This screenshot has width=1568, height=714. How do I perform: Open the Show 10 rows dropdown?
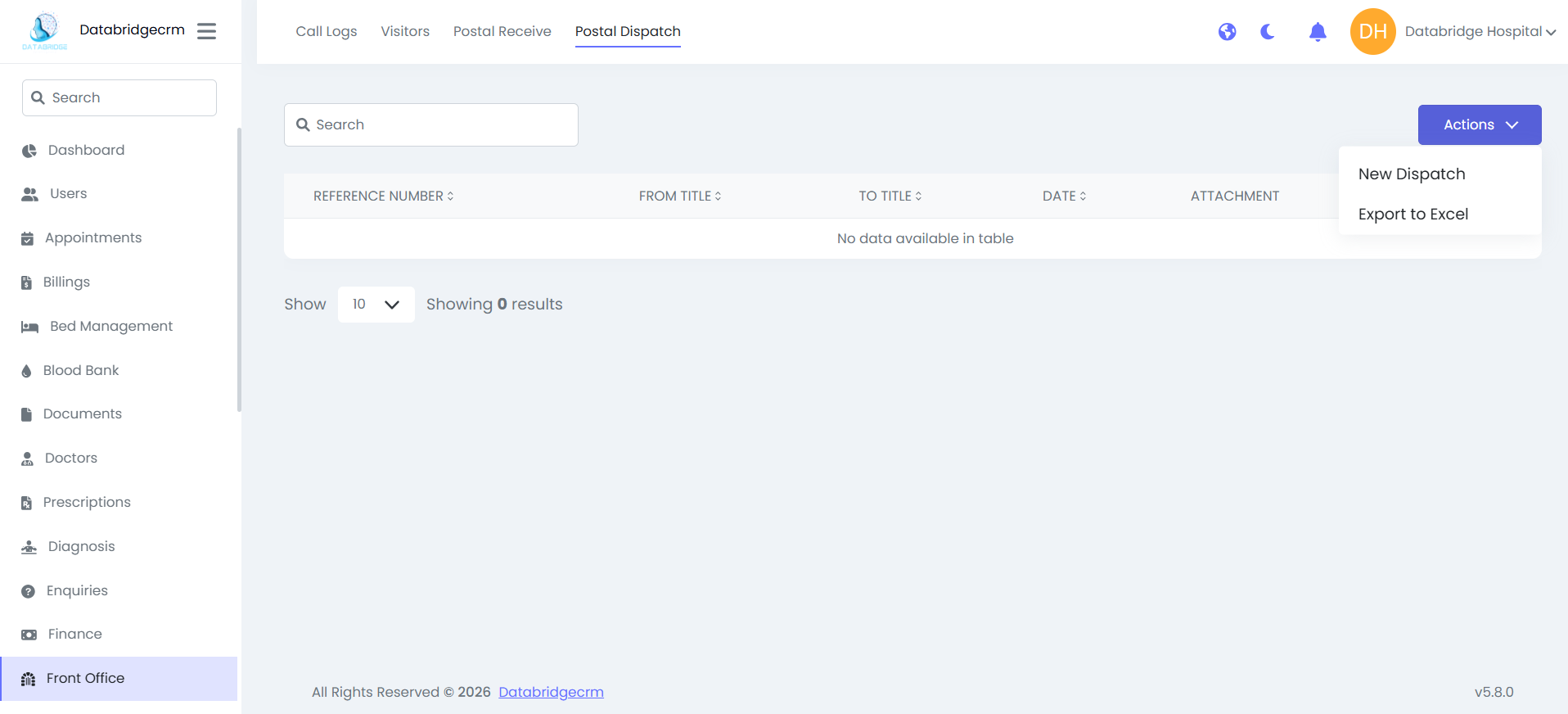(x=376, y=305)
